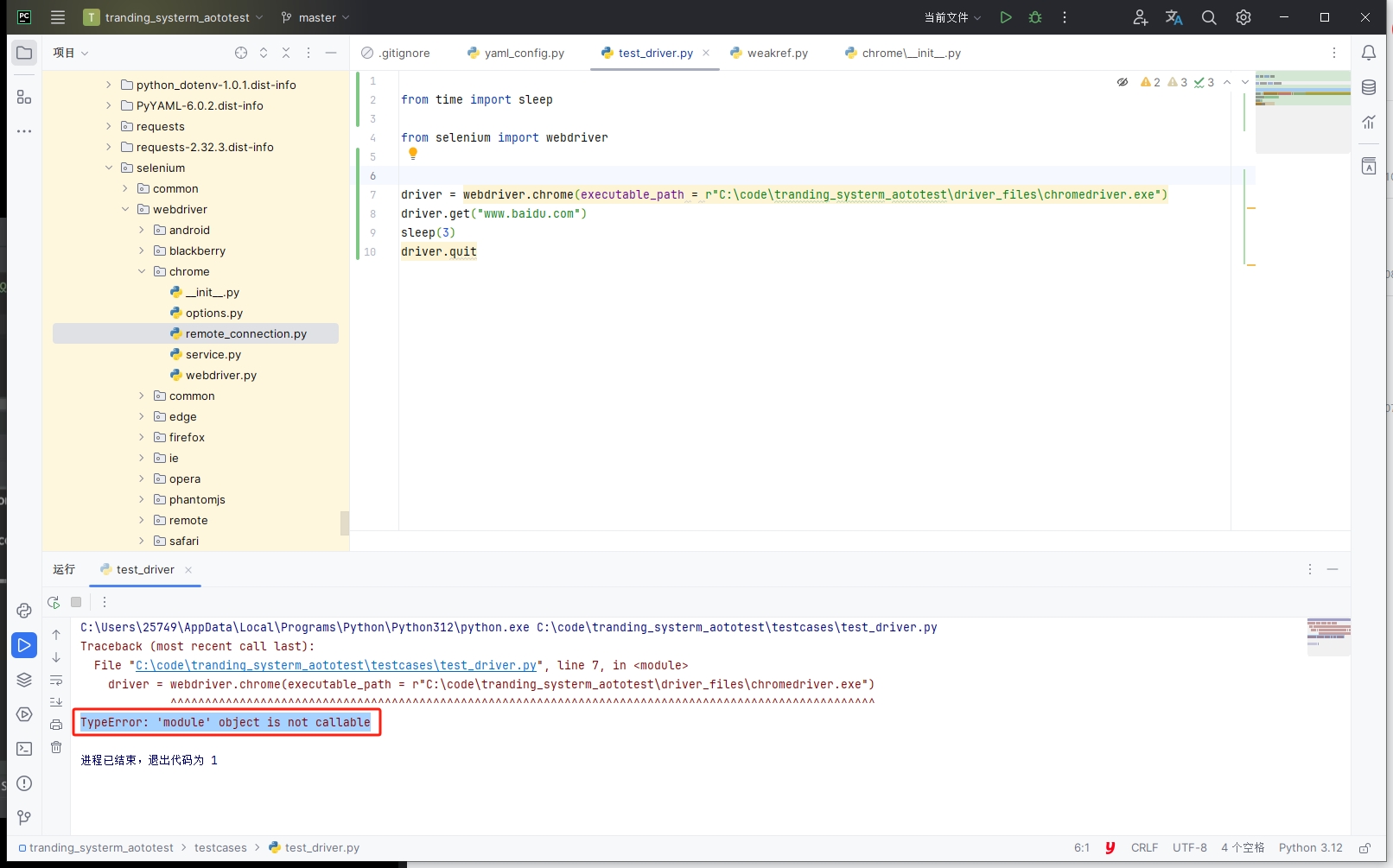This screenshot has width=1393, height=868.
Task: Toggle reader mode eye icon in editor
Action: [x=1123, y=82]
